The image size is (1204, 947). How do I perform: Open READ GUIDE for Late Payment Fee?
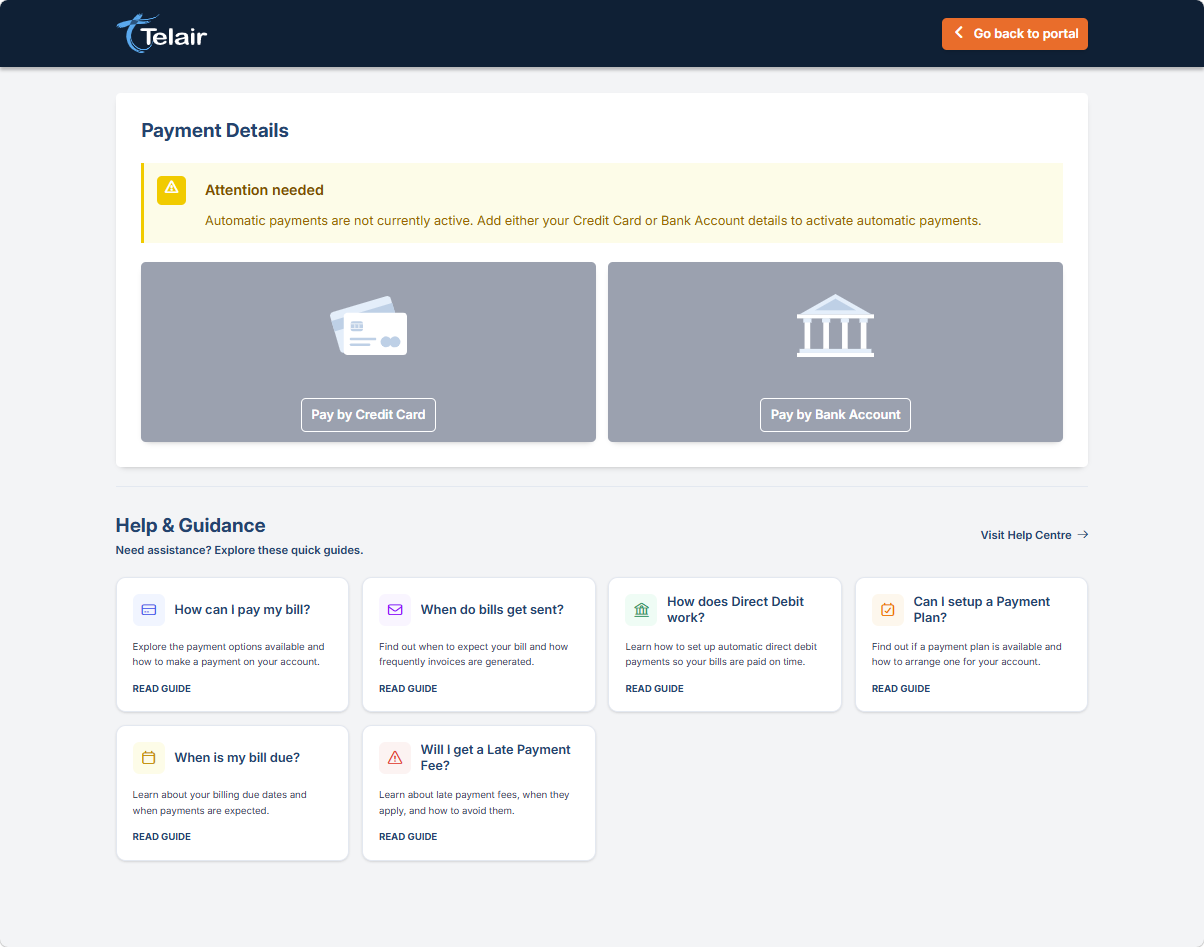click(408, 837)
